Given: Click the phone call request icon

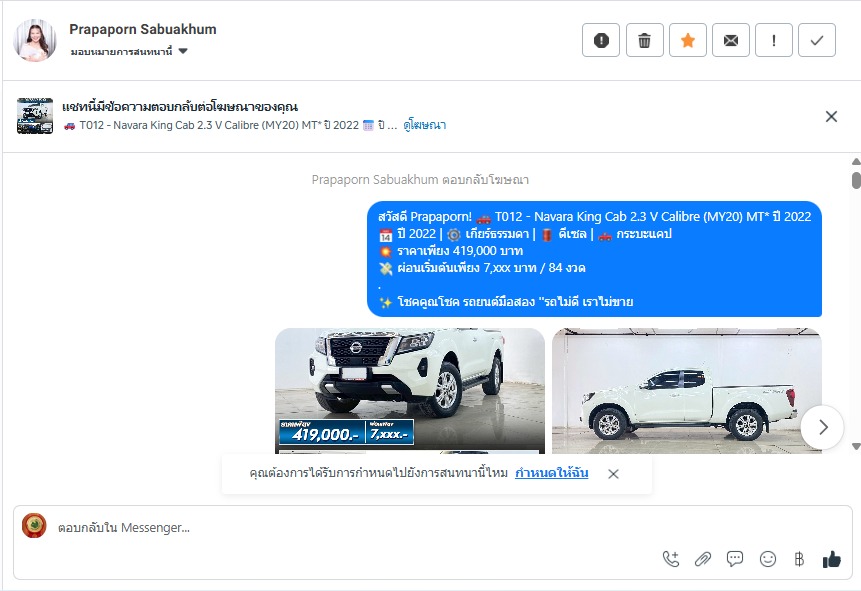Looking at the screenshot, I should [670, 559].
